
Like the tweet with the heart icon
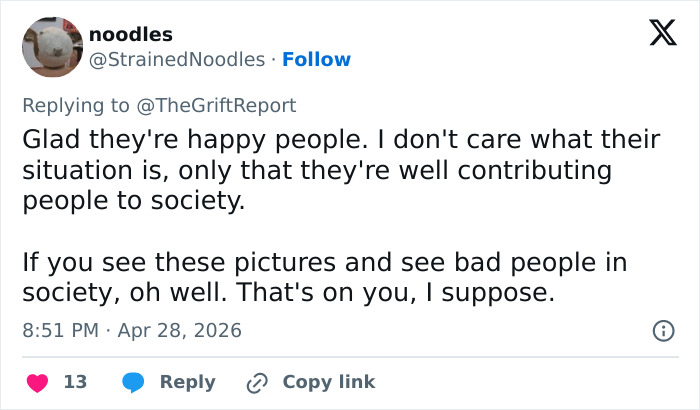point(37,382)
